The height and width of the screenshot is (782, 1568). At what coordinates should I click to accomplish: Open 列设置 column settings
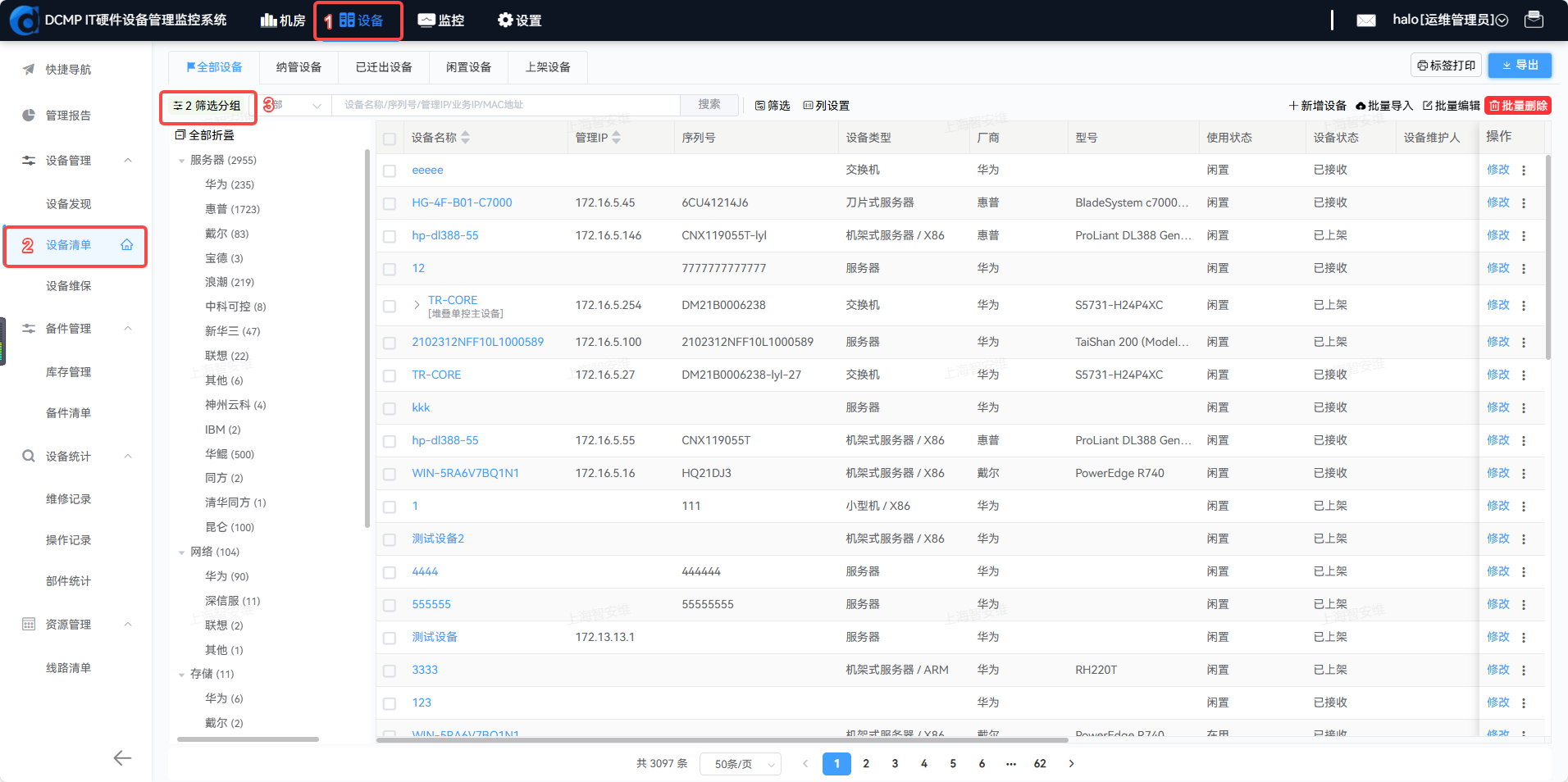point(826,106)
